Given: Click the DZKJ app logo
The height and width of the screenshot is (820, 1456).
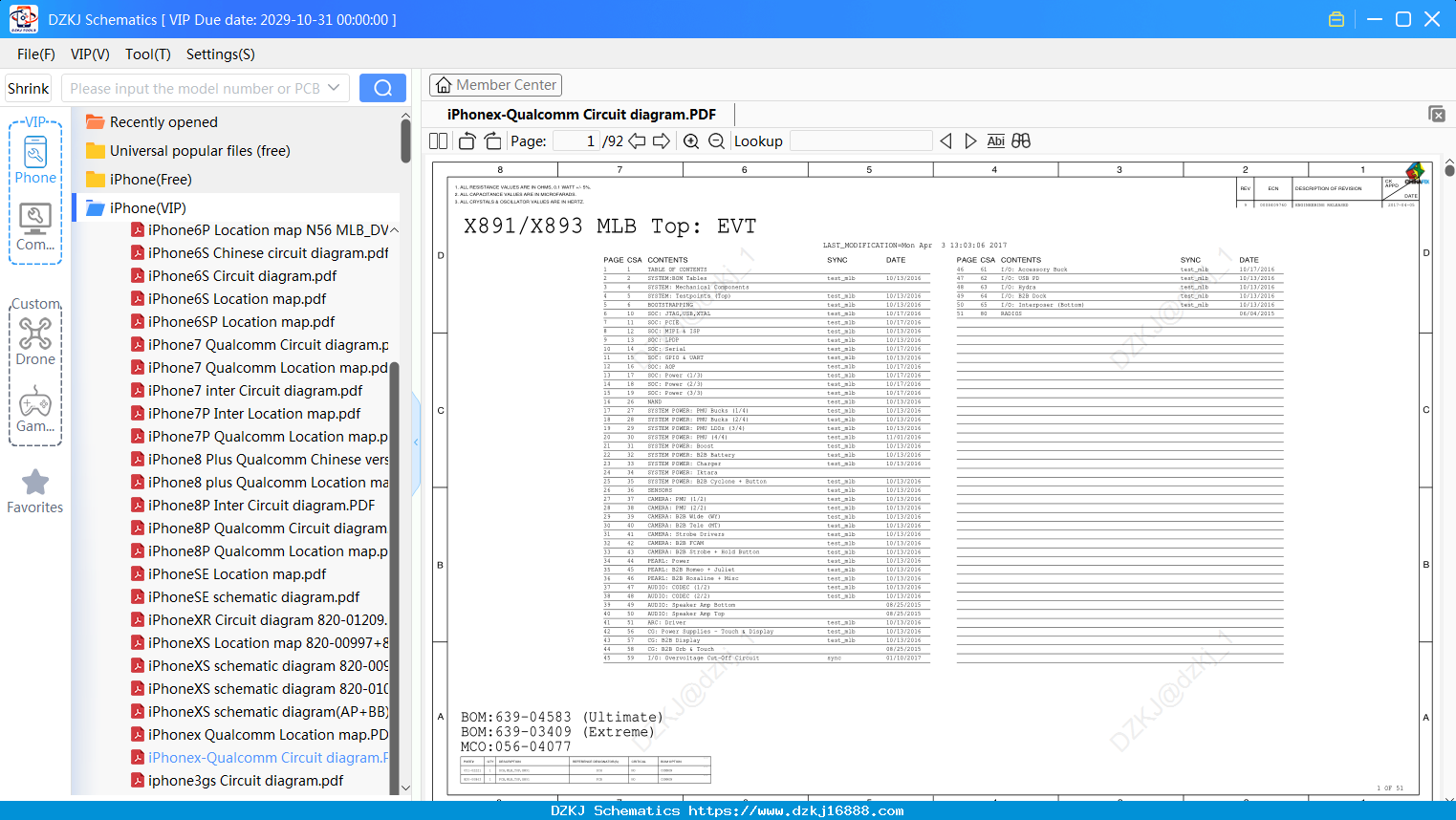Looking at the screenshot, I should coord(23,19).
